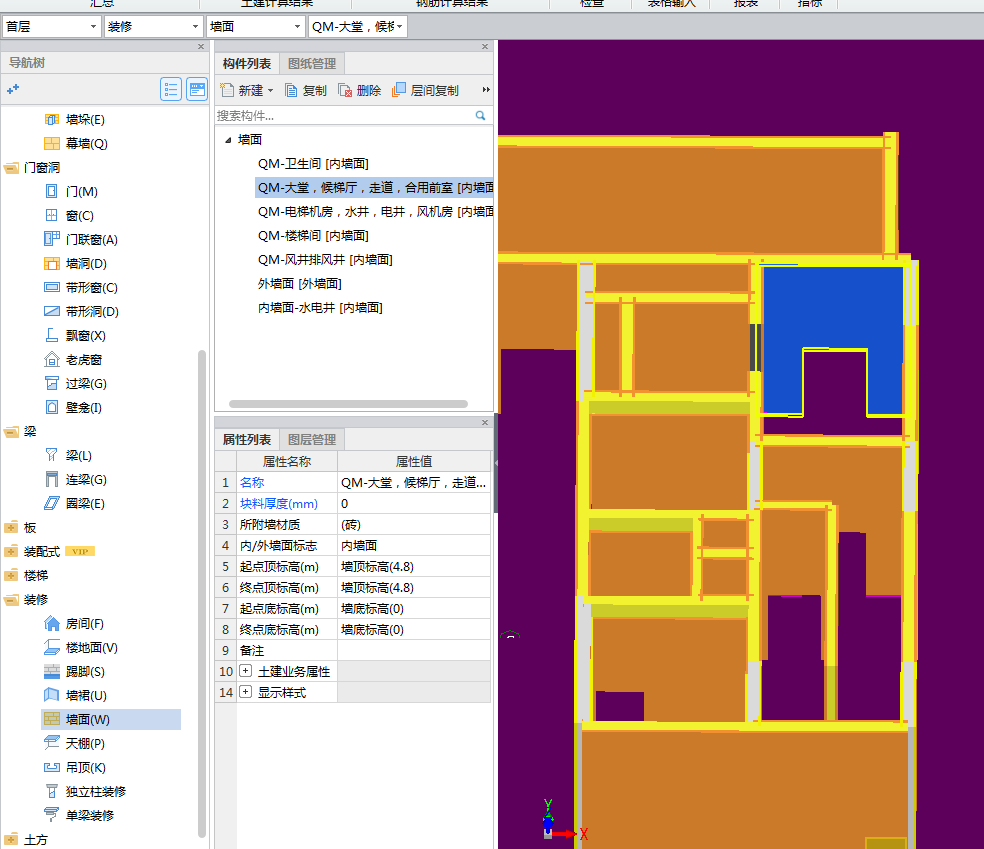Select the 墙面(W) wall finish item
Screen dimensions: 984x849
coord(111,719)
